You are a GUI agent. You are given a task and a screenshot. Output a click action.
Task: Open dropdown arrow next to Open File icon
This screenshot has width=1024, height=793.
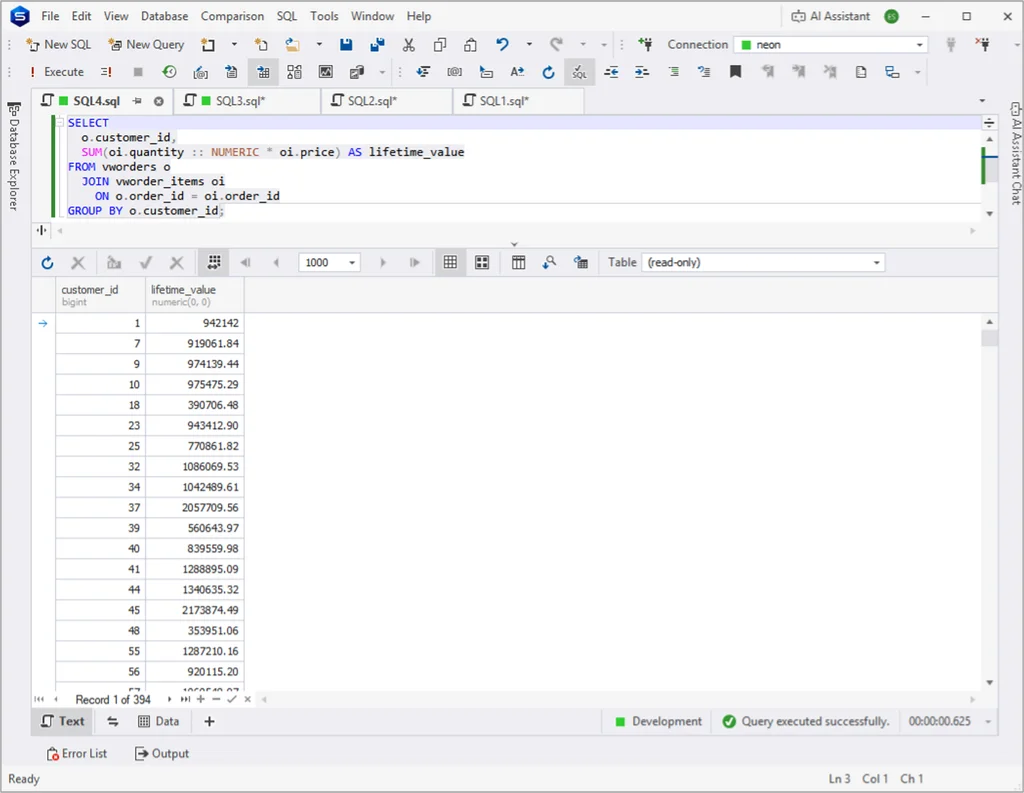pyautogui.click(x=319, y=44)
